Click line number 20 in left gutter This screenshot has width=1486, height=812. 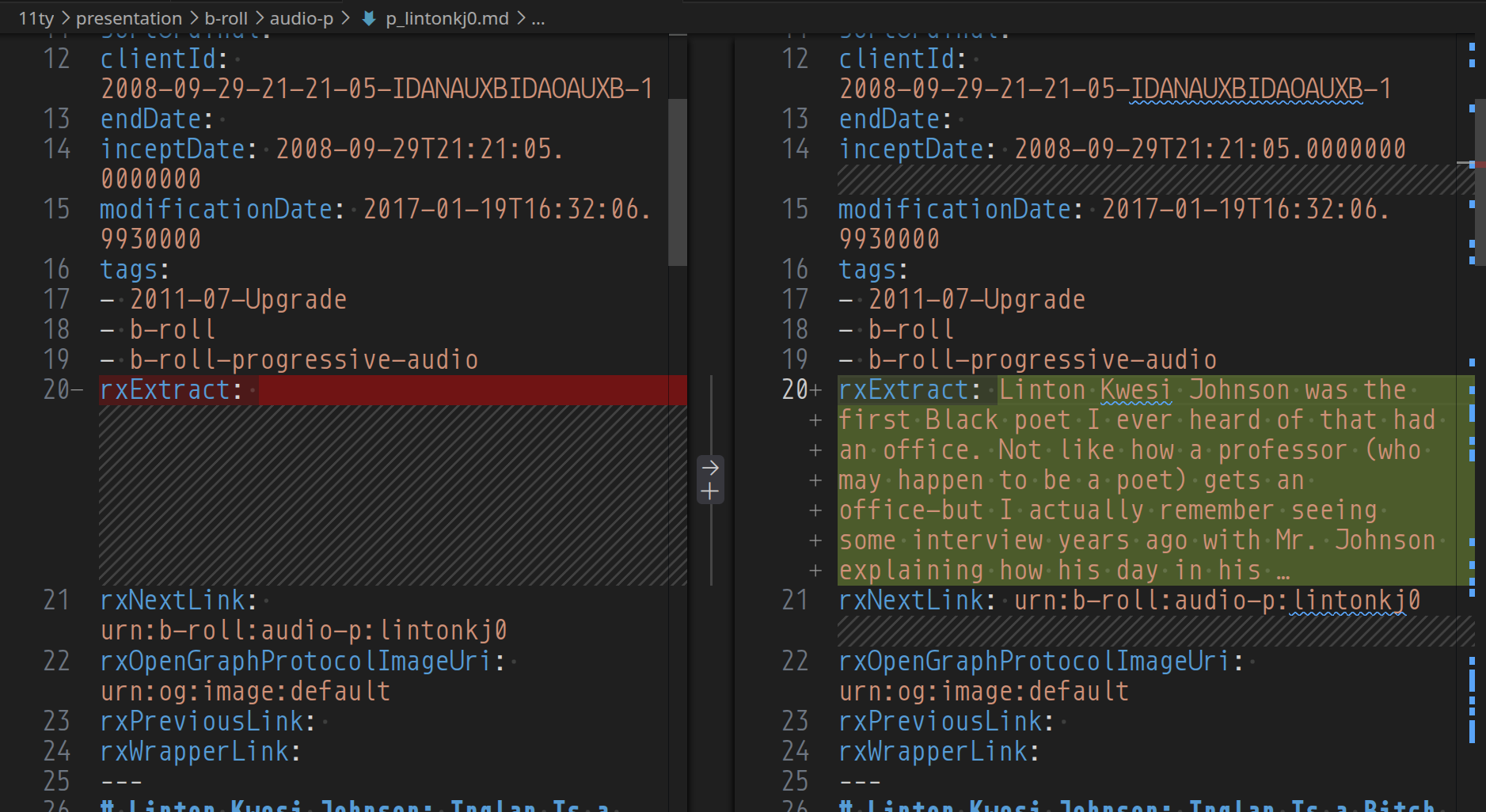coord(56,390)
